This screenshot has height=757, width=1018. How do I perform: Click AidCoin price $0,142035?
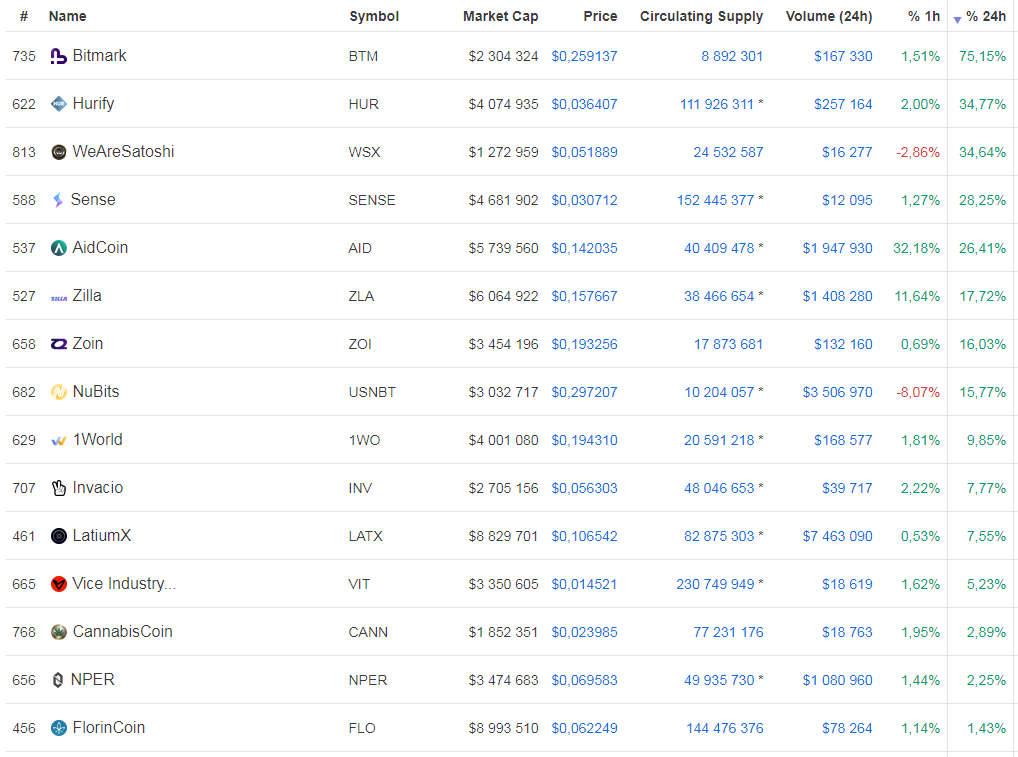coord(584,249)
